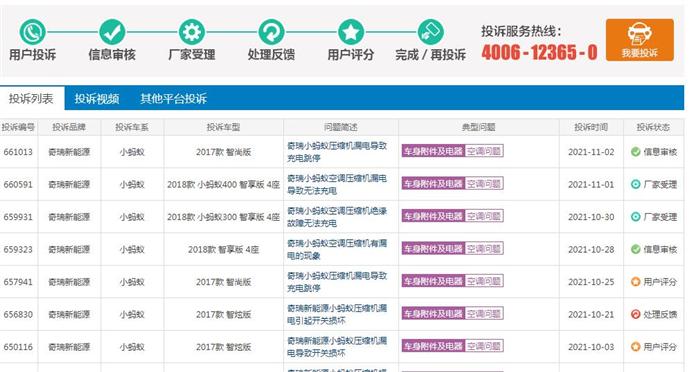Click the 处理反馈 status icon for 656830
The image size is (700, 372).
(x=636, y=314)
